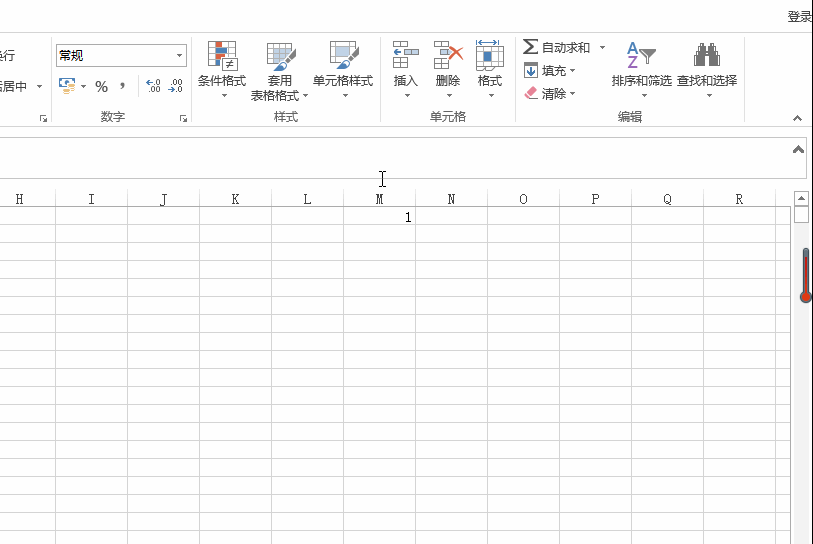The height and width of the screenshot is (544, 813).
Task: Click inside the formula bar
Action: pos(402,158)
